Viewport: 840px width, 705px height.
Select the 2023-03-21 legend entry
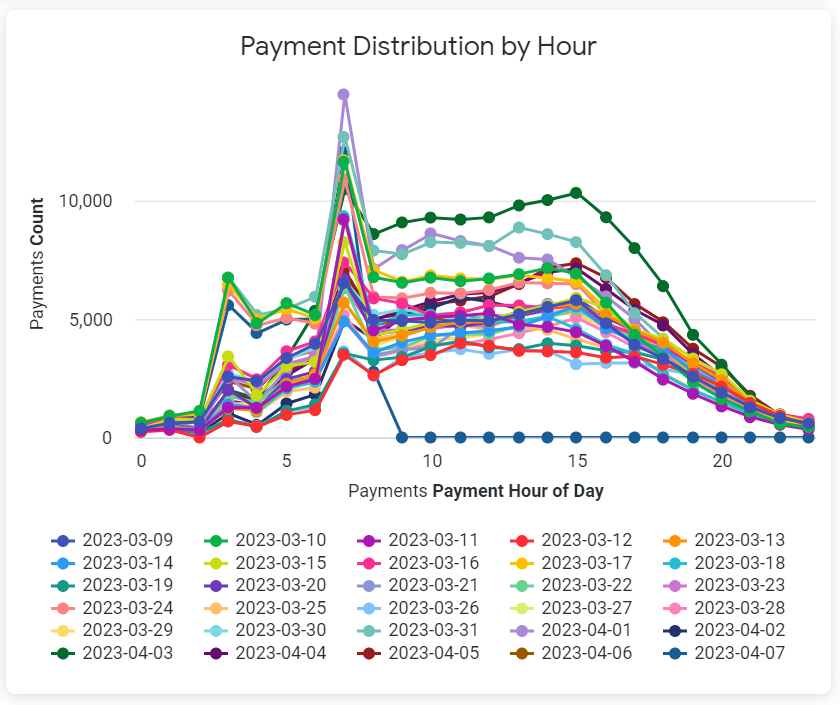pyautogui.click(x=418, y=585)
